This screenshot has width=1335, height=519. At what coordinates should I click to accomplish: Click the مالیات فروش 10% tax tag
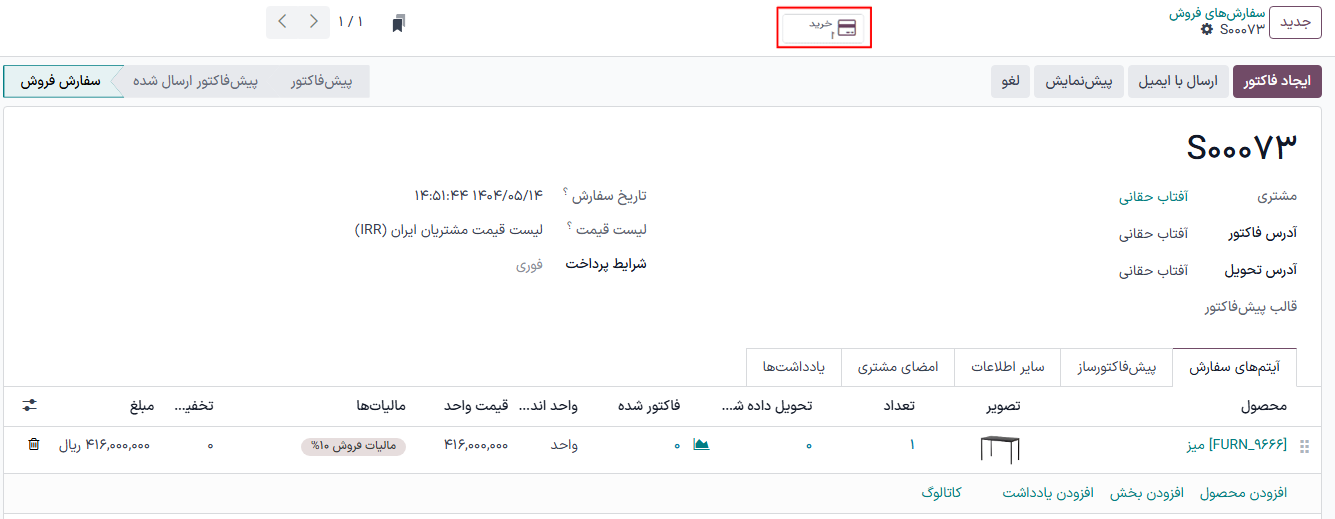[353, 446]
